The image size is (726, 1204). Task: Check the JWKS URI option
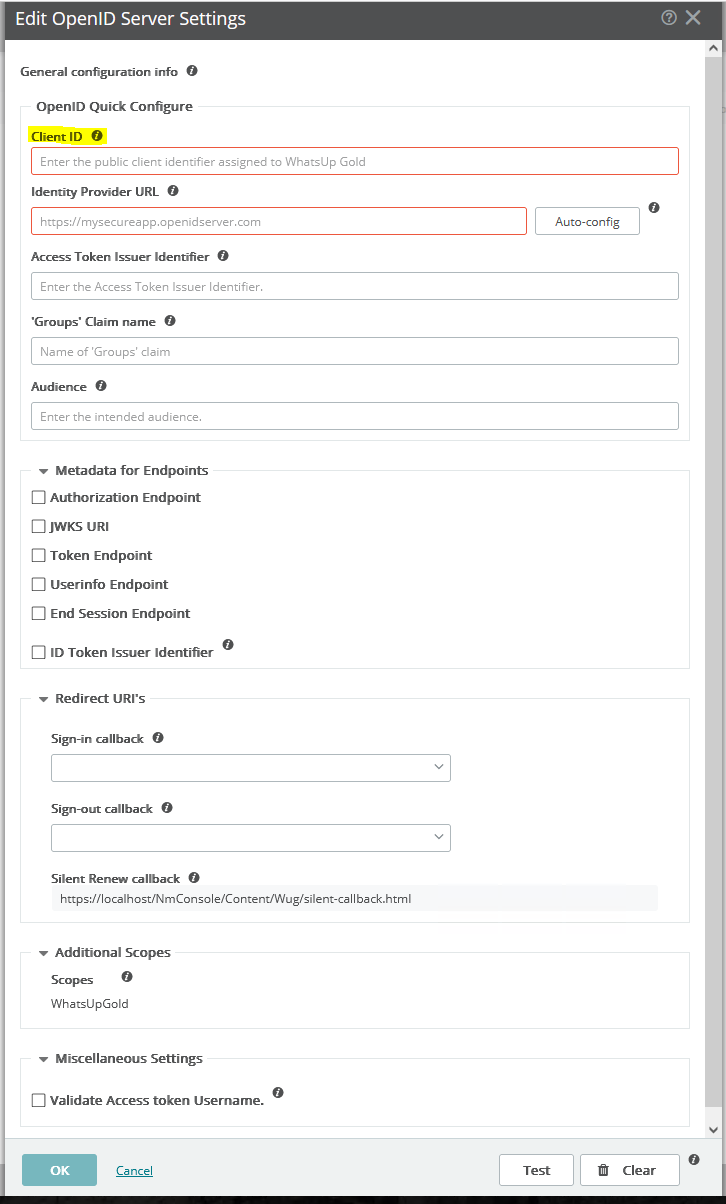click(x=38, y=526)
